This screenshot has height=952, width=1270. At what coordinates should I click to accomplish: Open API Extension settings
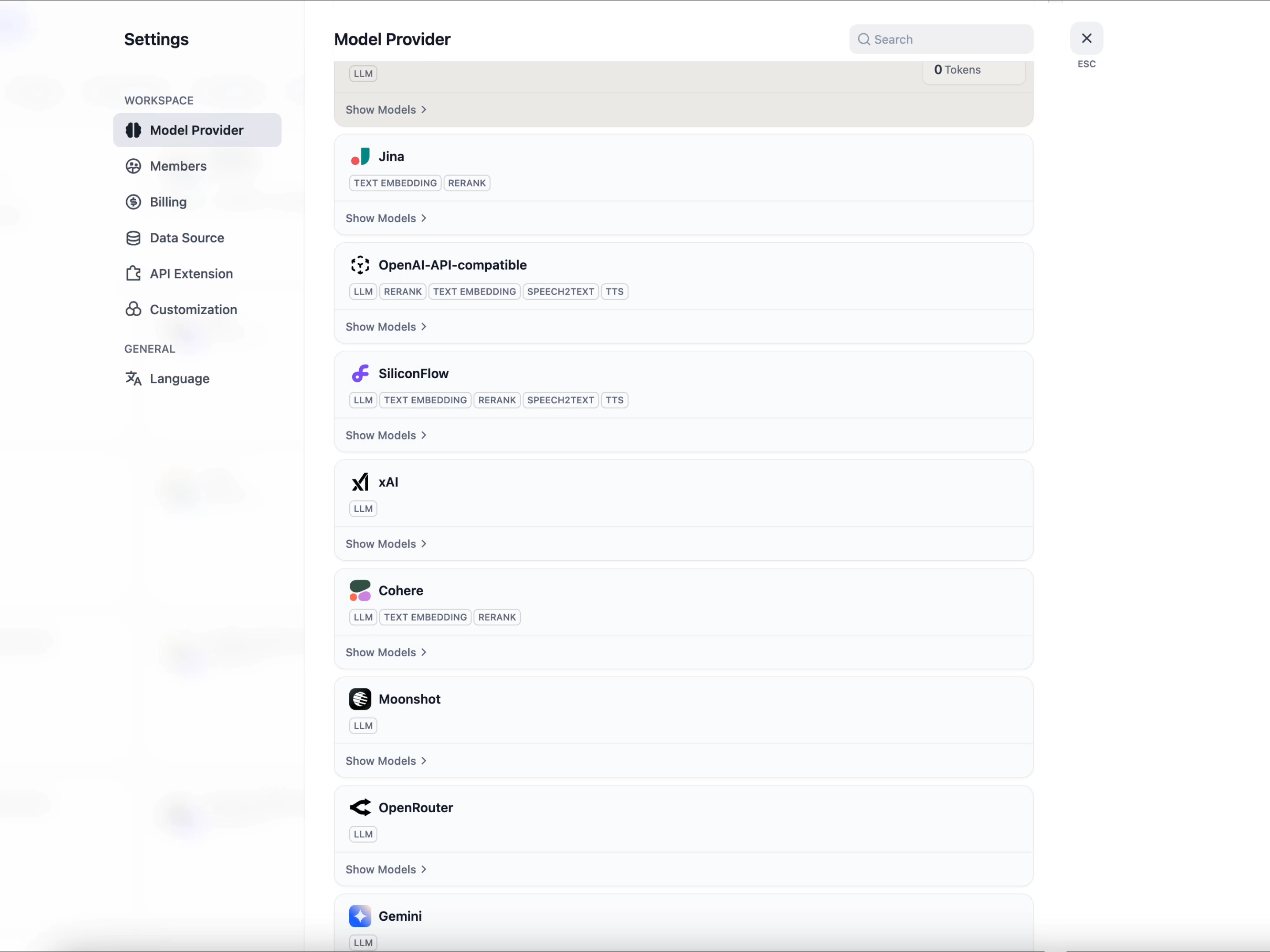[x=191, y=274]
